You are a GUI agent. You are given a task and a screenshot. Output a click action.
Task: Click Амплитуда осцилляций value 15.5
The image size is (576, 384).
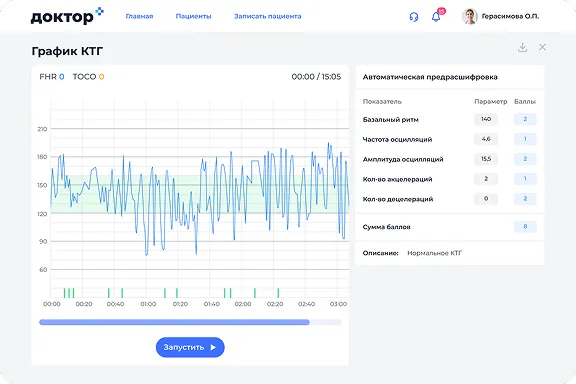point(486,159)
